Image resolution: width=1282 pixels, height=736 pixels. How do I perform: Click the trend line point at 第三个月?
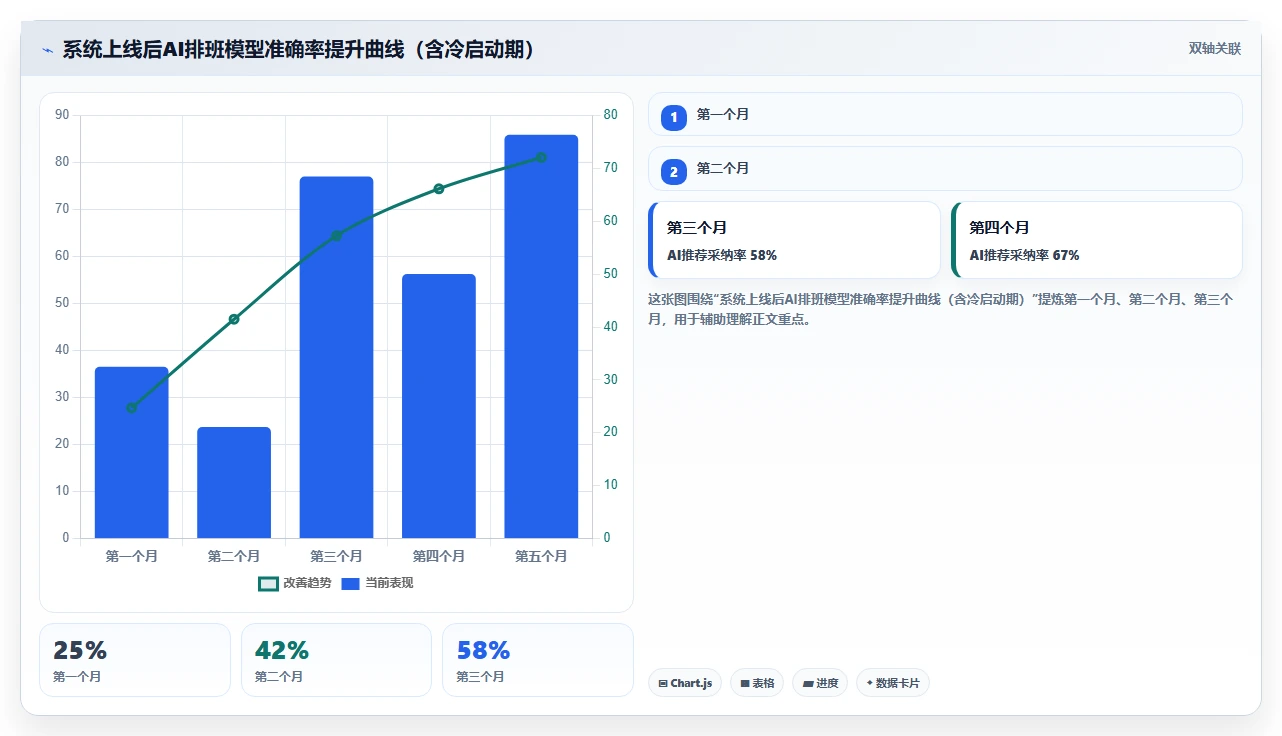(336, 235)
